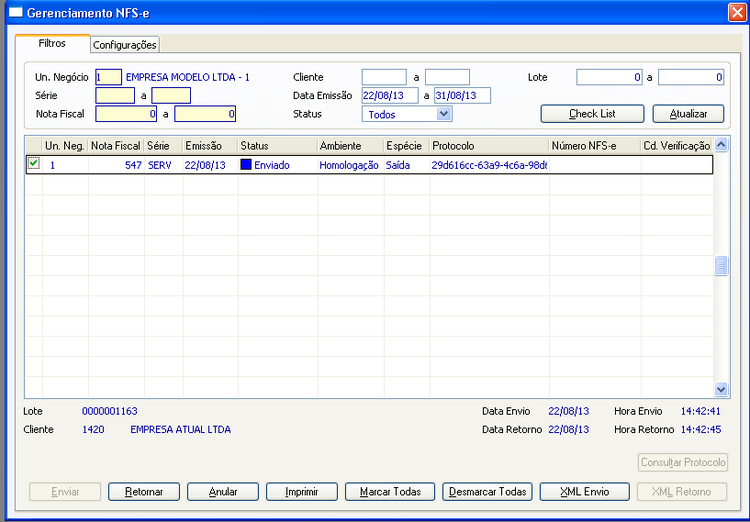The height and width of the screenshot is (522, 750).
Task: Close the Gerenciamento NFS-e window
Action: pos(737,12)
